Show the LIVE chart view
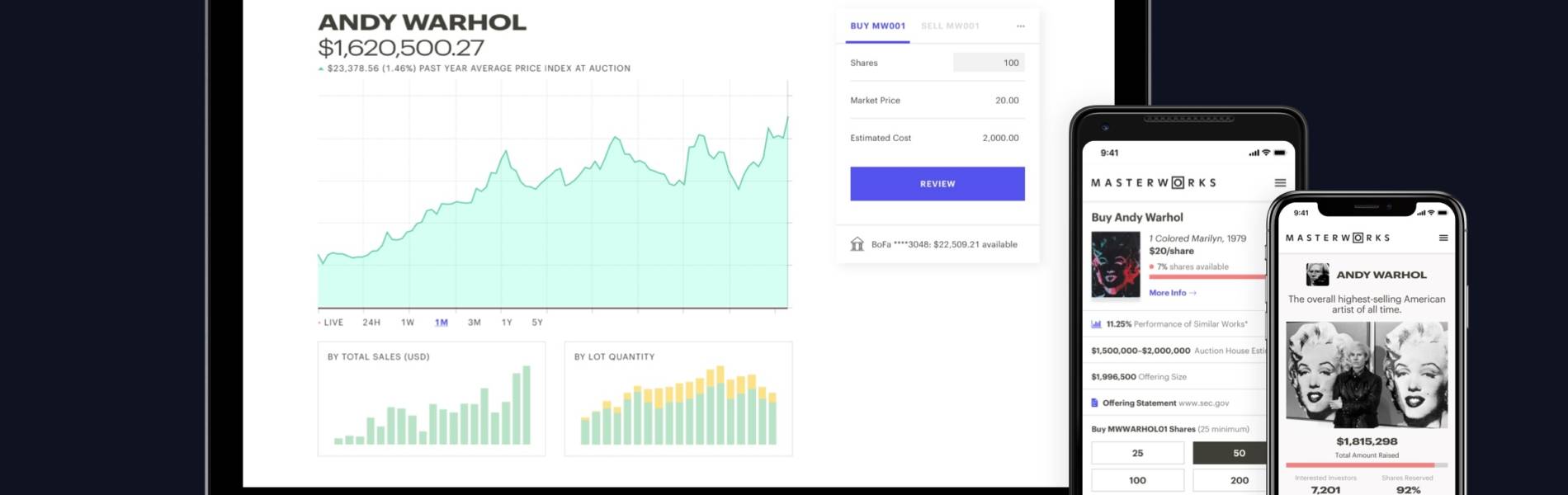The height and width of the screenshot is (495, 1568). (333, 323)
